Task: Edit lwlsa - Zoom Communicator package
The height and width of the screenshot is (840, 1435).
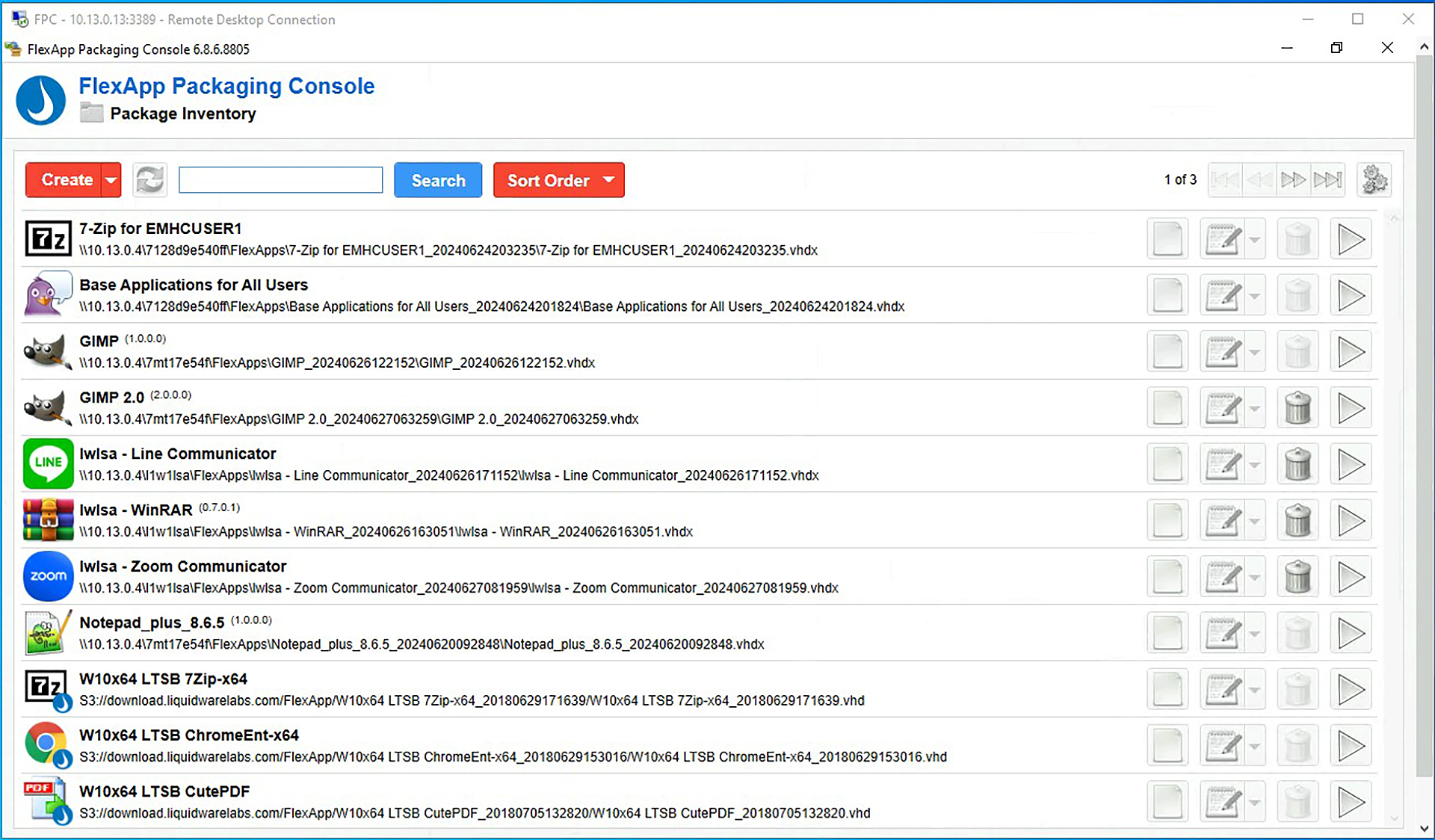Action: [x=1222, y=577]
